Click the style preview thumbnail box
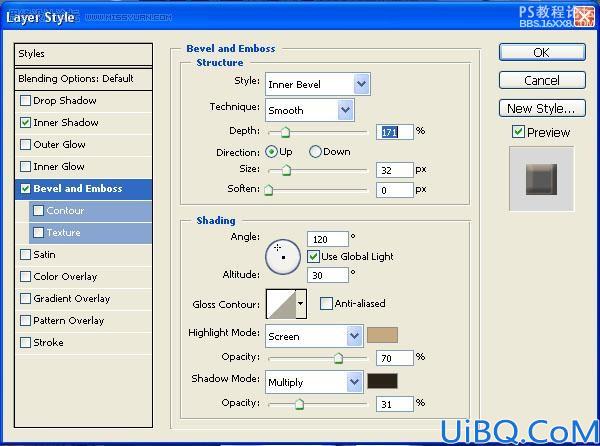The image size is (600, 446). (x=541, y=179)
